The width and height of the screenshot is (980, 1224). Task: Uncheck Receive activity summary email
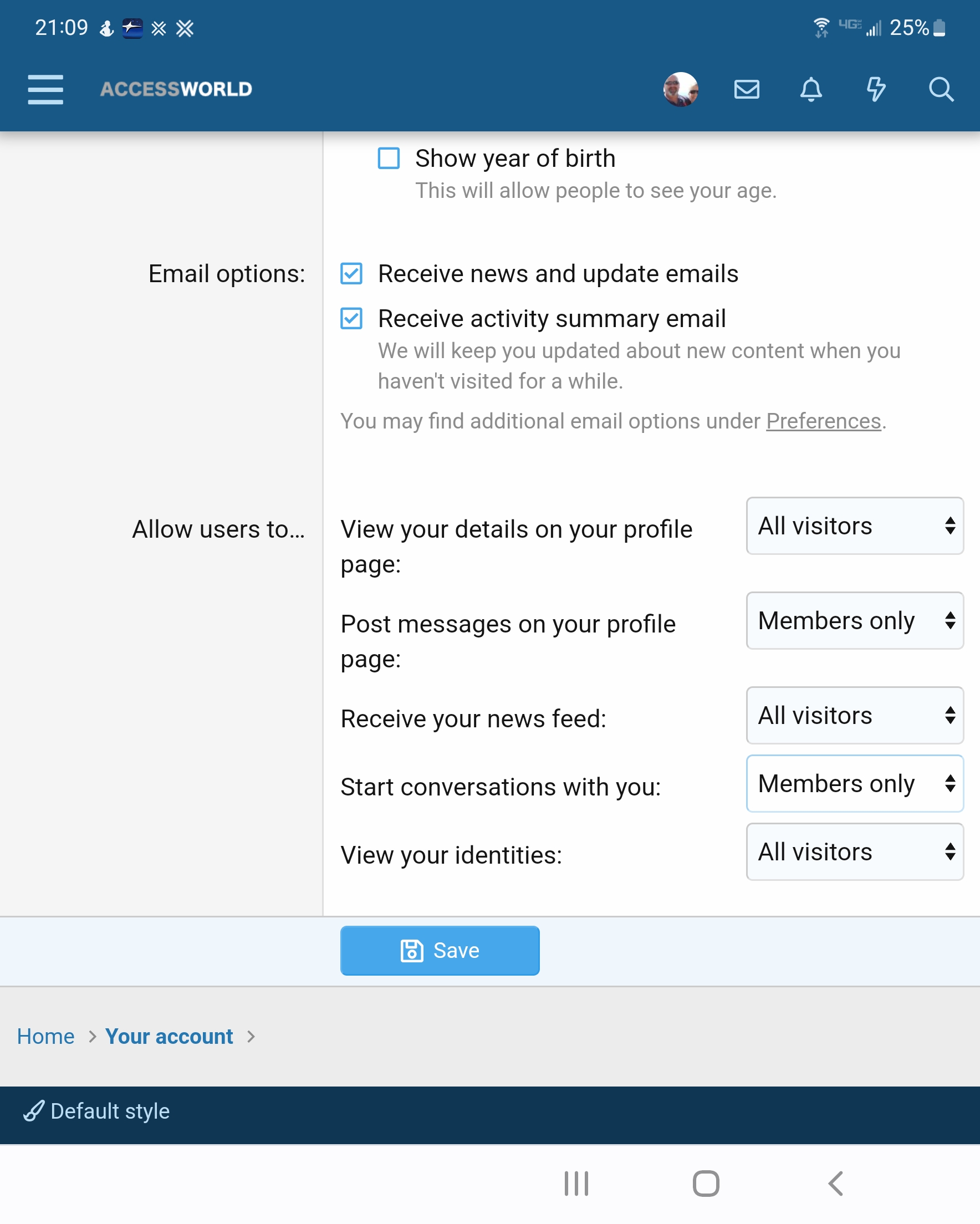pyautogui.click(x=351, y=319)
